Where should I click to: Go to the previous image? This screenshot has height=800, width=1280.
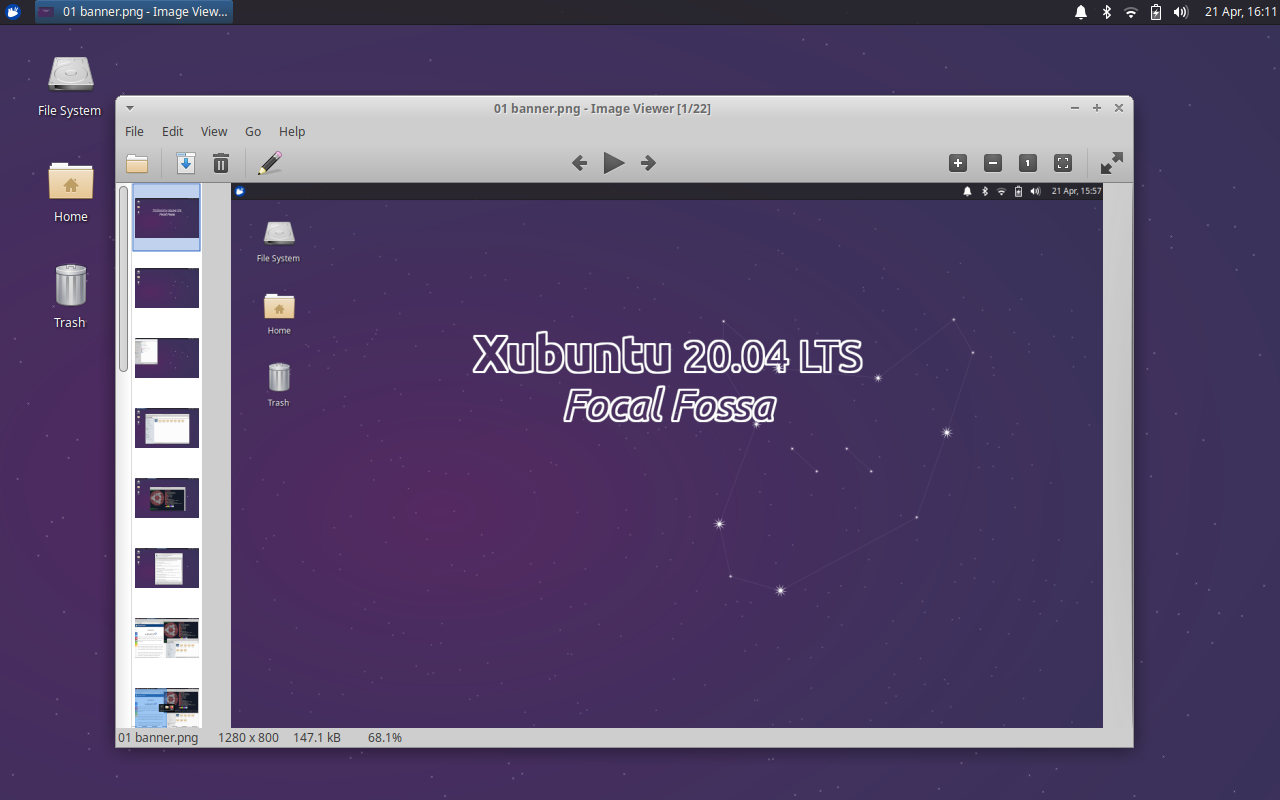point(579,162)
